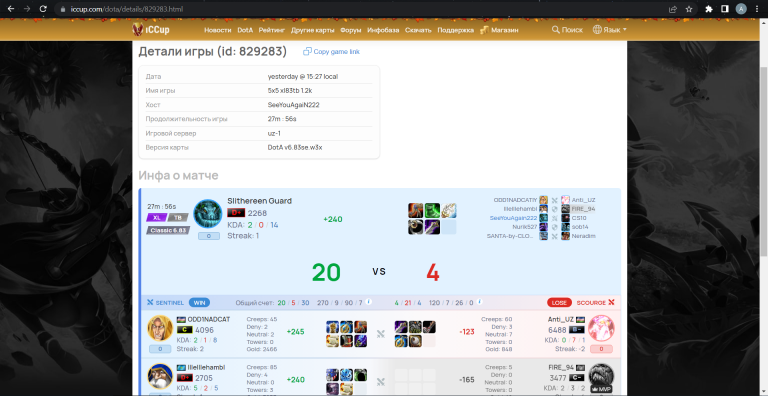Click IIIeIIIehambI's wizard hero avatar
768x396 pixels.
(x=160, y=376)
